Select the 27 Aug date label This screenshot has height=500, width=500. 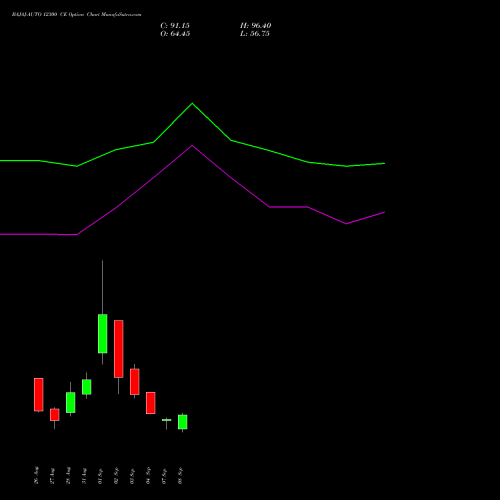click(x=52, y=475)
